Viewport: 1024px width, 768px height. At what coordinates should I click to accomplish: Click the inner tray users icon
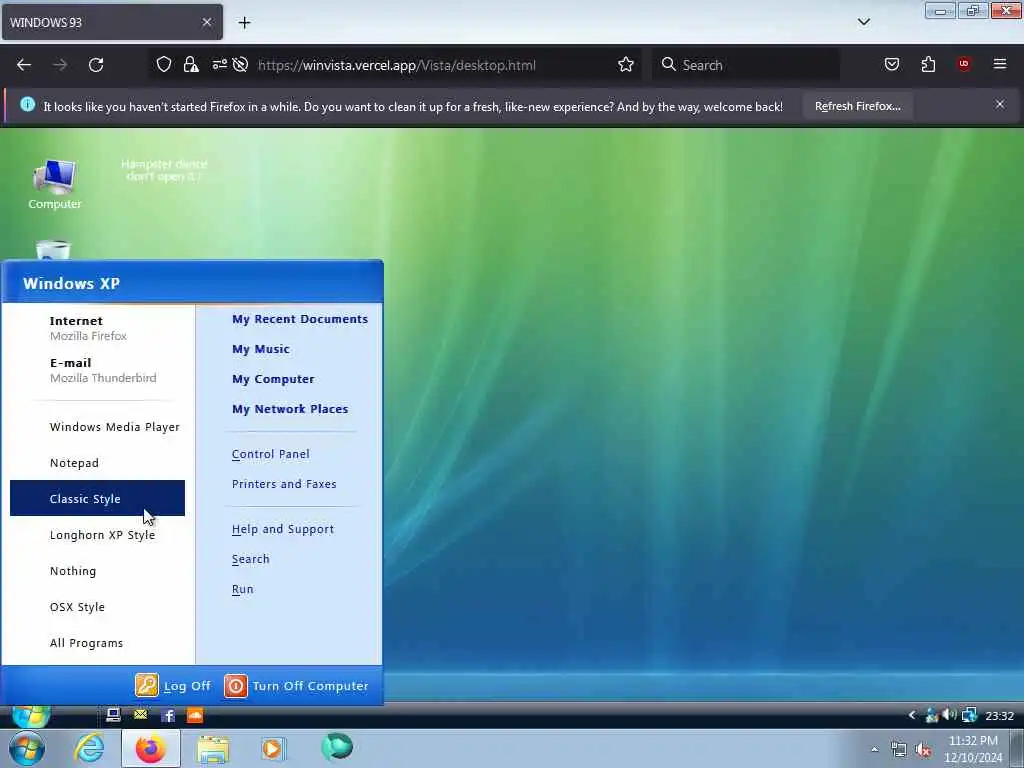click(932, 716)
